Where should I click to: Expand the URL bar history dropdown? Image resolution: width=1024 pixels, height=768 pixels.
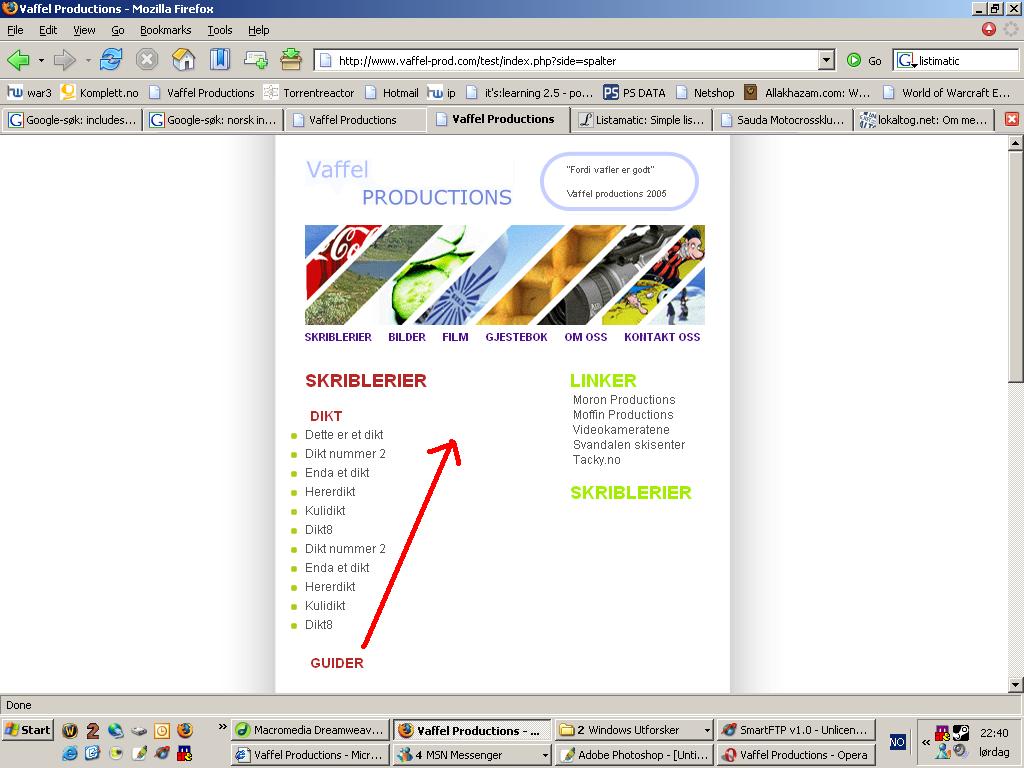tap(826, 60)
